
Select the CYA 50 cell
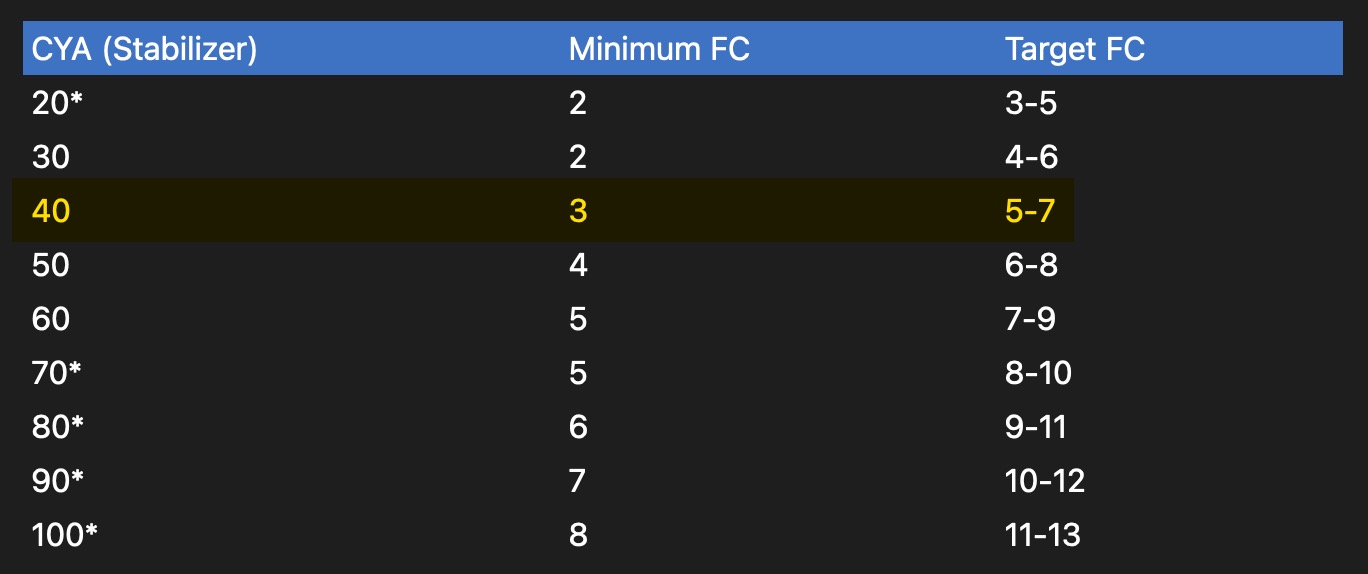click(x=51, y=265)
